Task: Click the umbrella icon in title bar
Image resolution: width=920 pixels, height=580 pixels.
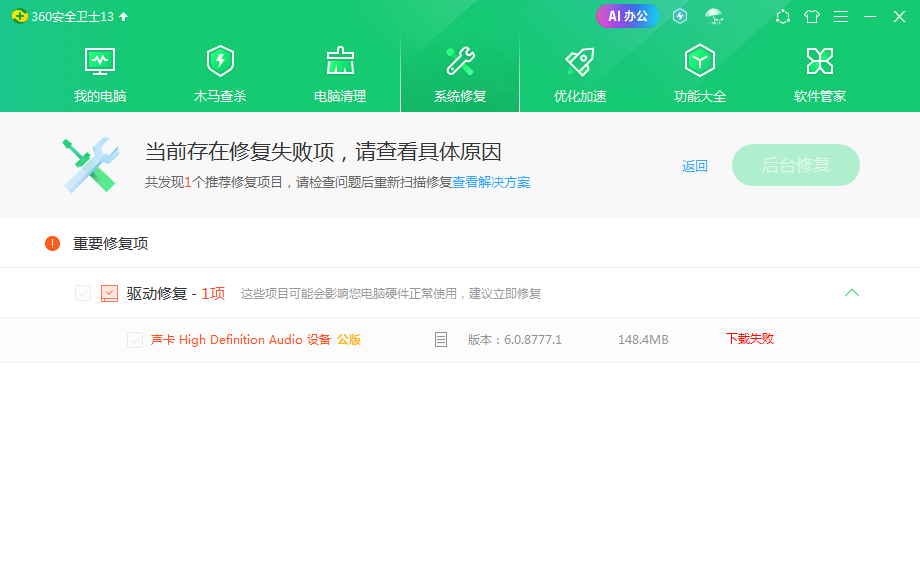Action: (713, 16)
